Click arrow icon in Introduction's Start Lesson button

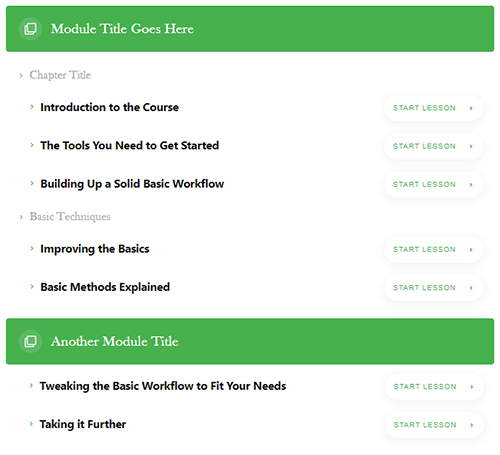(471, 108)
